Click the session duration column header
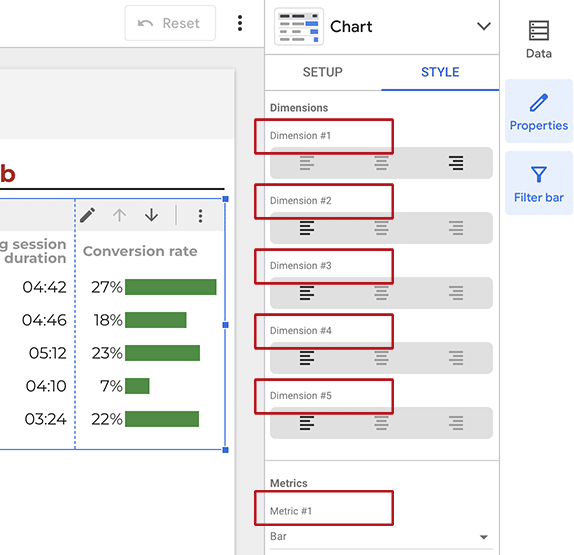This screenshot has height=555, width=574. [x=34, y=251]
